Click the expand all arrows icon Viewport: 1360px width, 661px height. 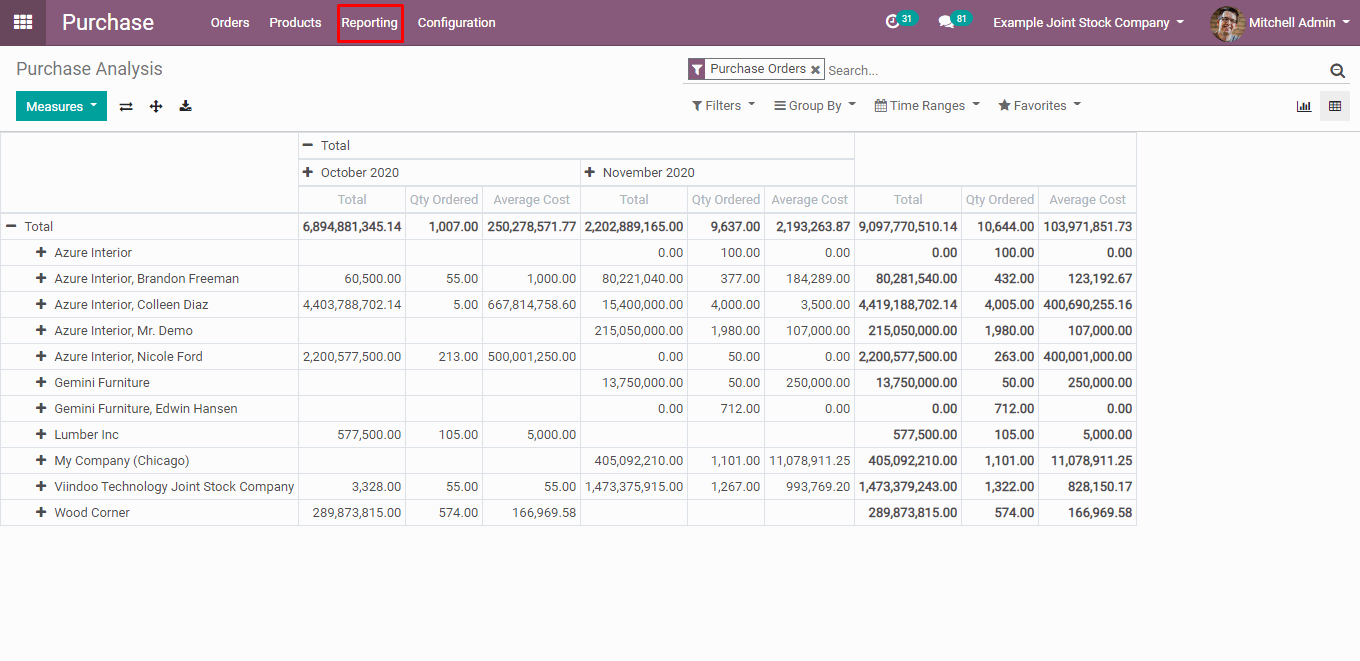(156, 106)
